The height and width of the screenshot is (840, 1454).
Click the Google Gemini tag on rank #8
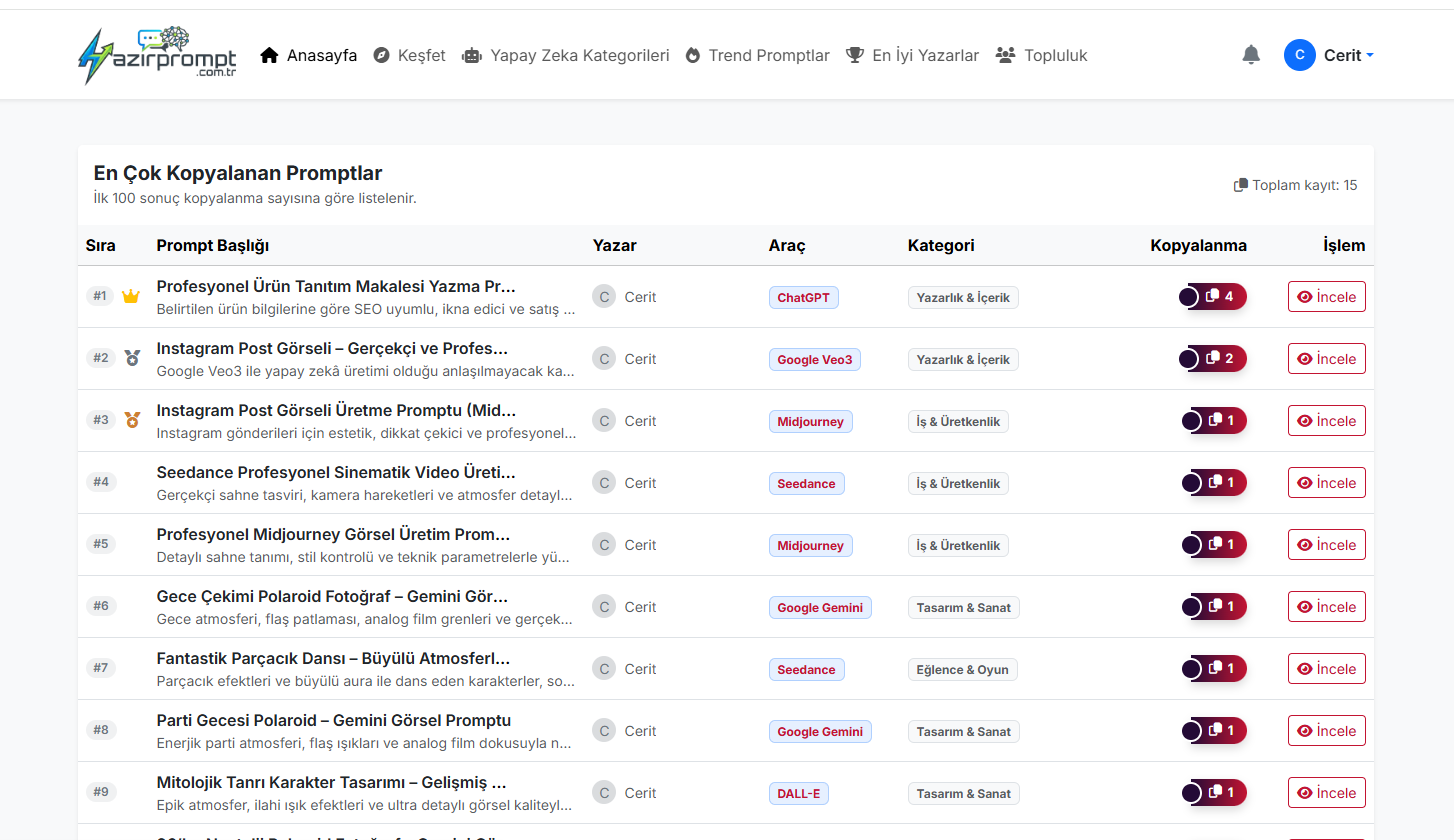820,731
